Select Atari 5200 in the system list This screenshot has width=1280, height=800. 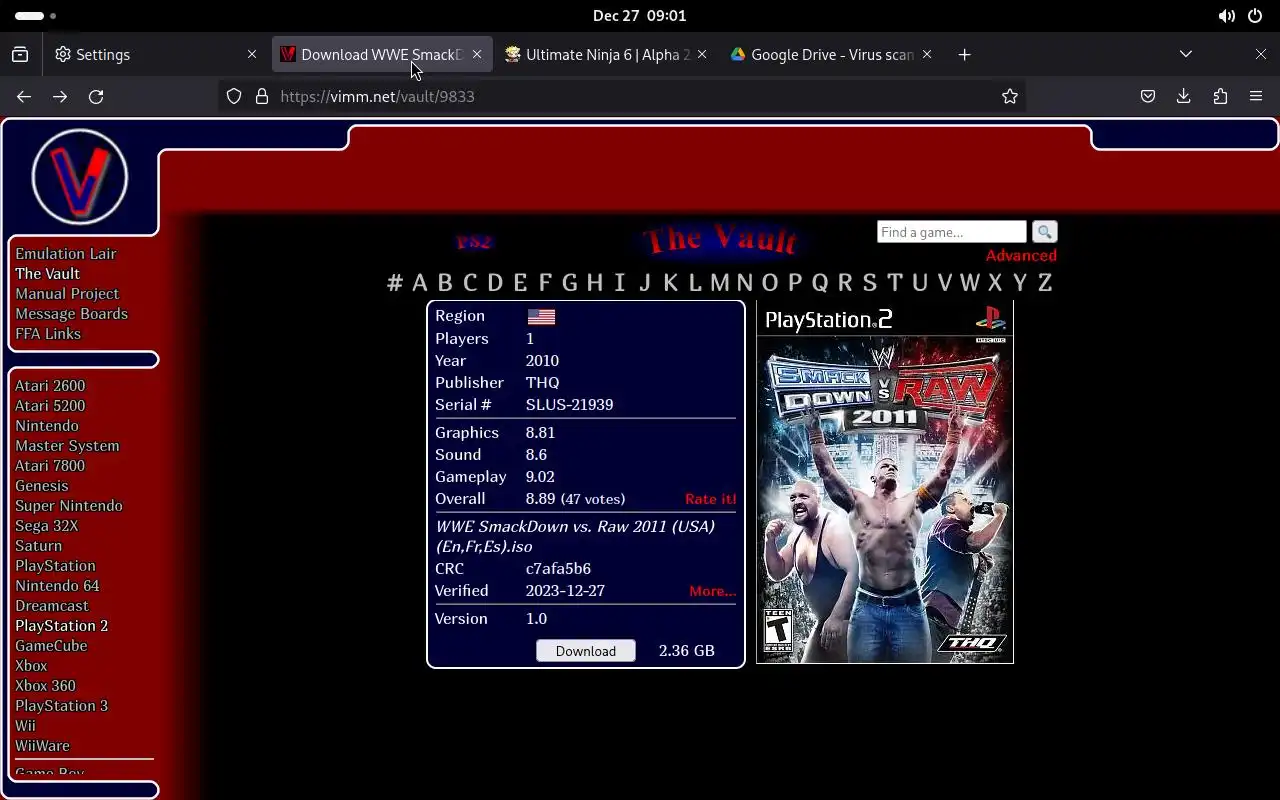[50, 406]
